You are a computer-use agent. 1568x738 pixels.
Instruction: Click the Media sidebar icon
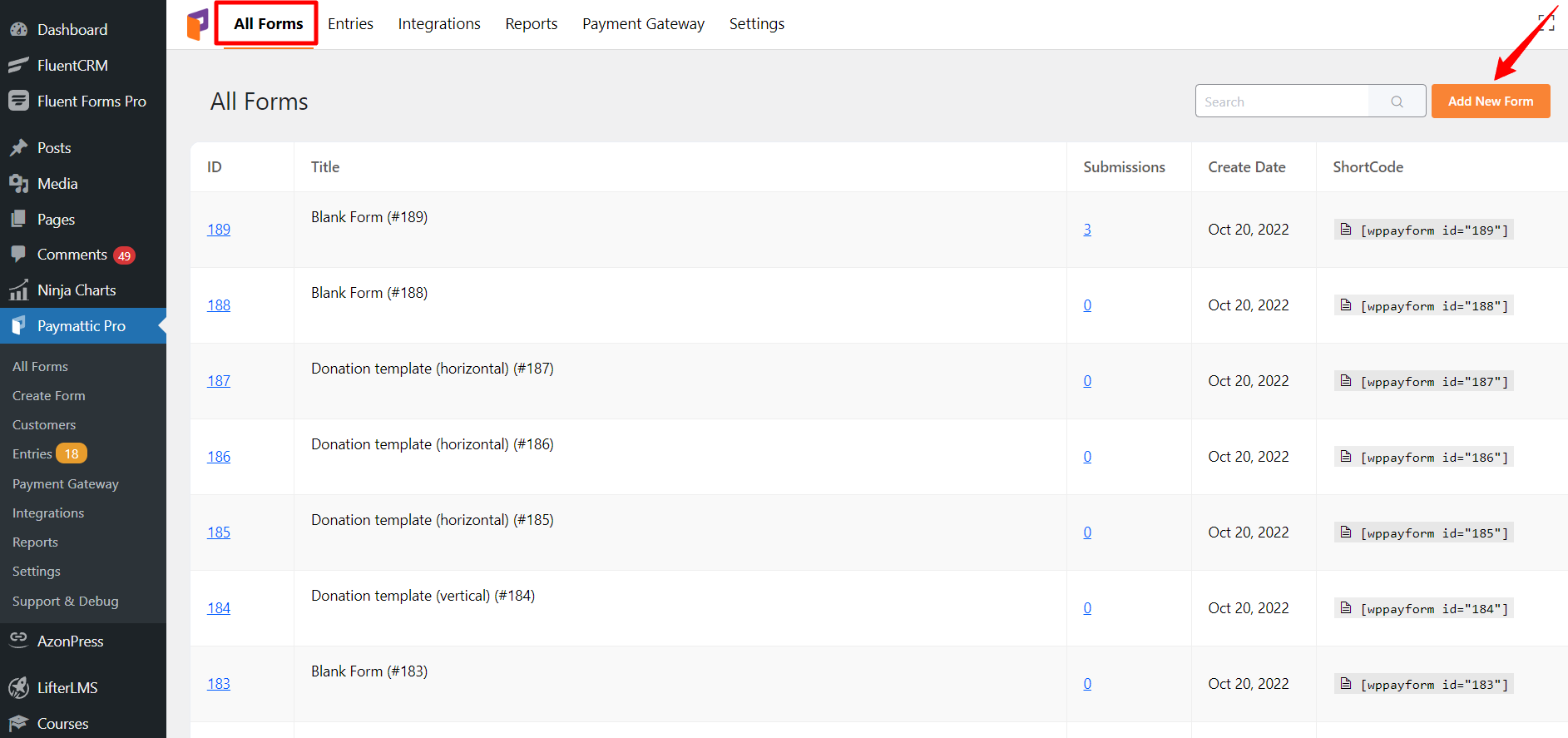click(x=18, y=183)
